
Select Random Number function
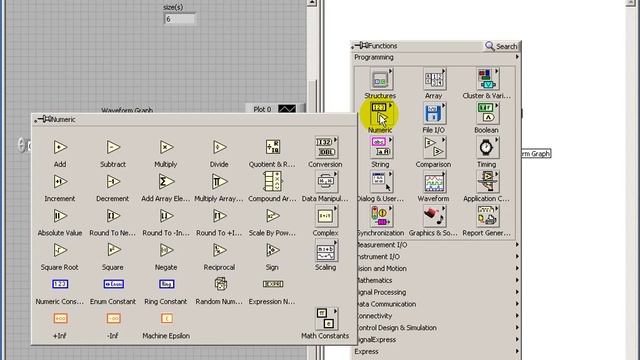tap(220, 284)
